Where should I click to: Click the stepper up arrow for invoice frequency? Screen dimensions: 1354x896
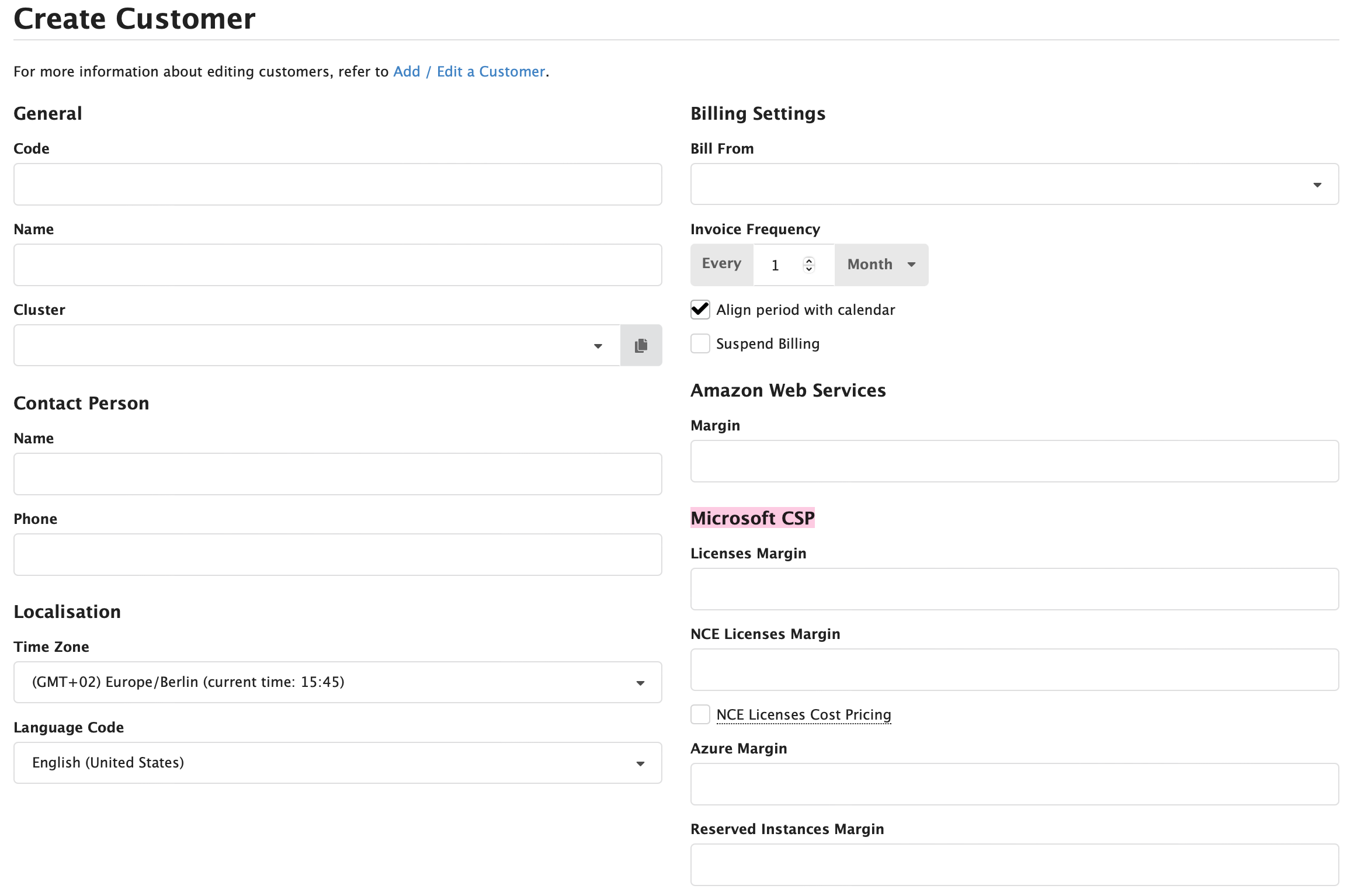click(809, 259)
